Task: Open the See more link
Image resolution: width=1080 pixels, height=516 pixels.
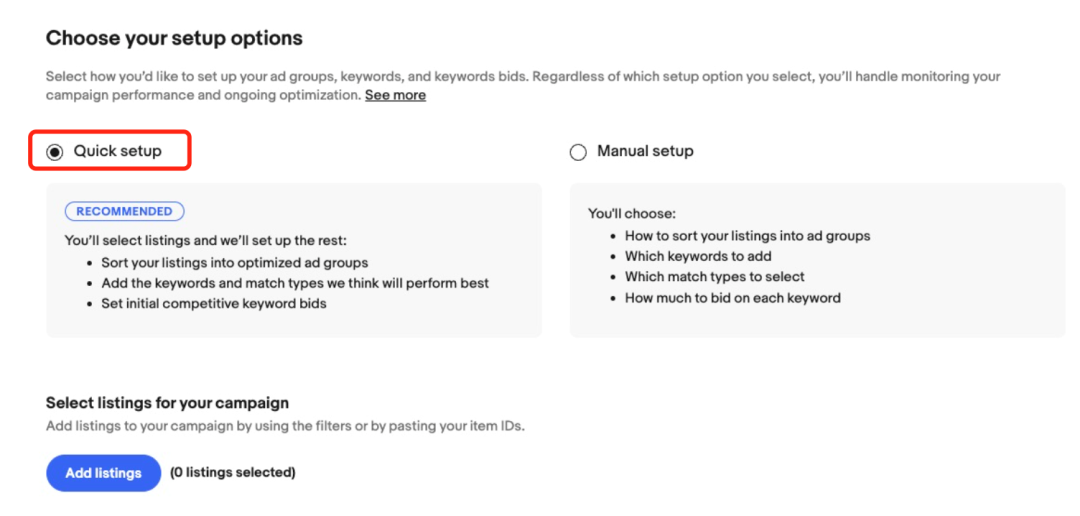Action: pyautogui.click(x=395, y=95)
